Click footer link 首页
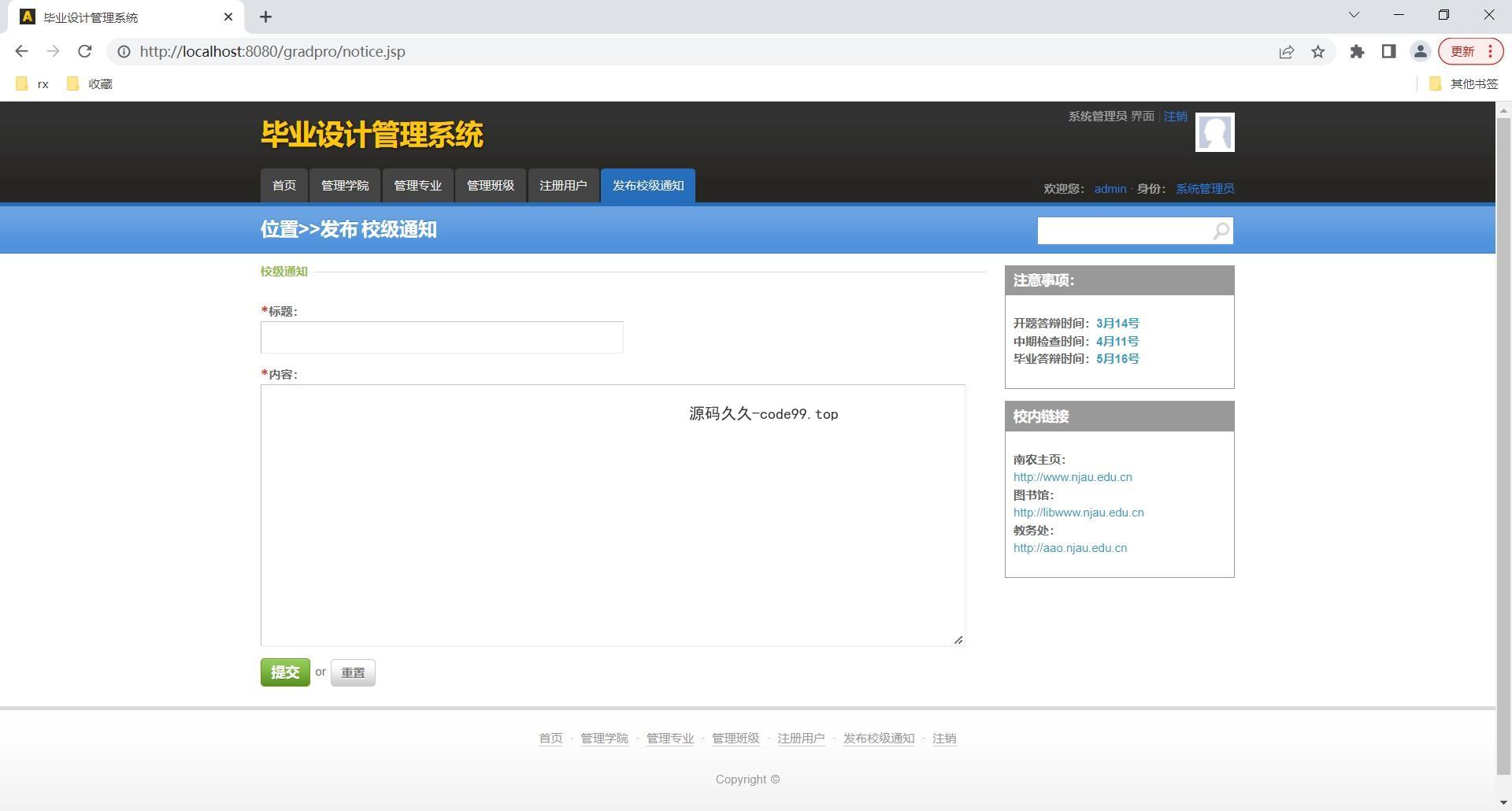 [x=550, y=739]
